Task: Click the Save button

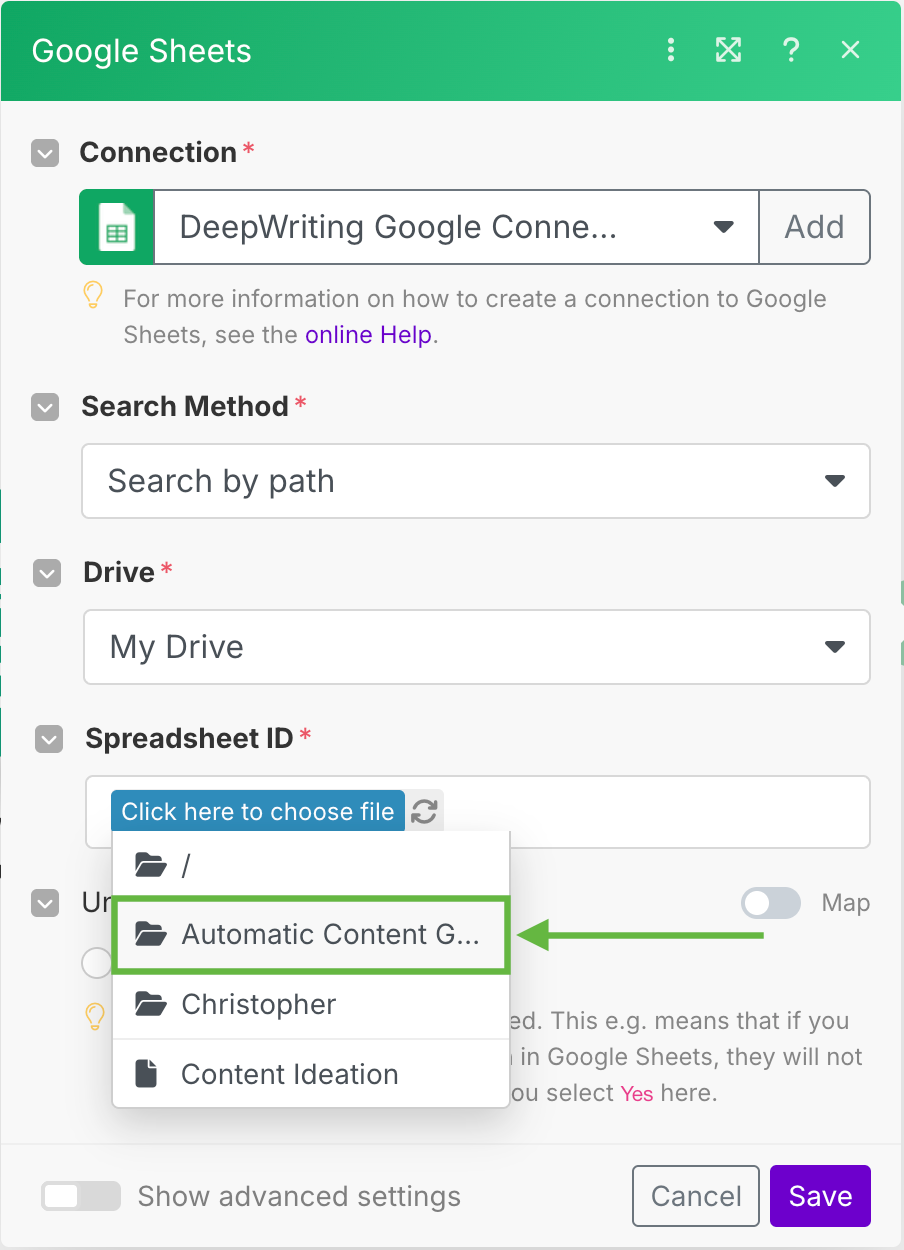Action: (820, 1196)
